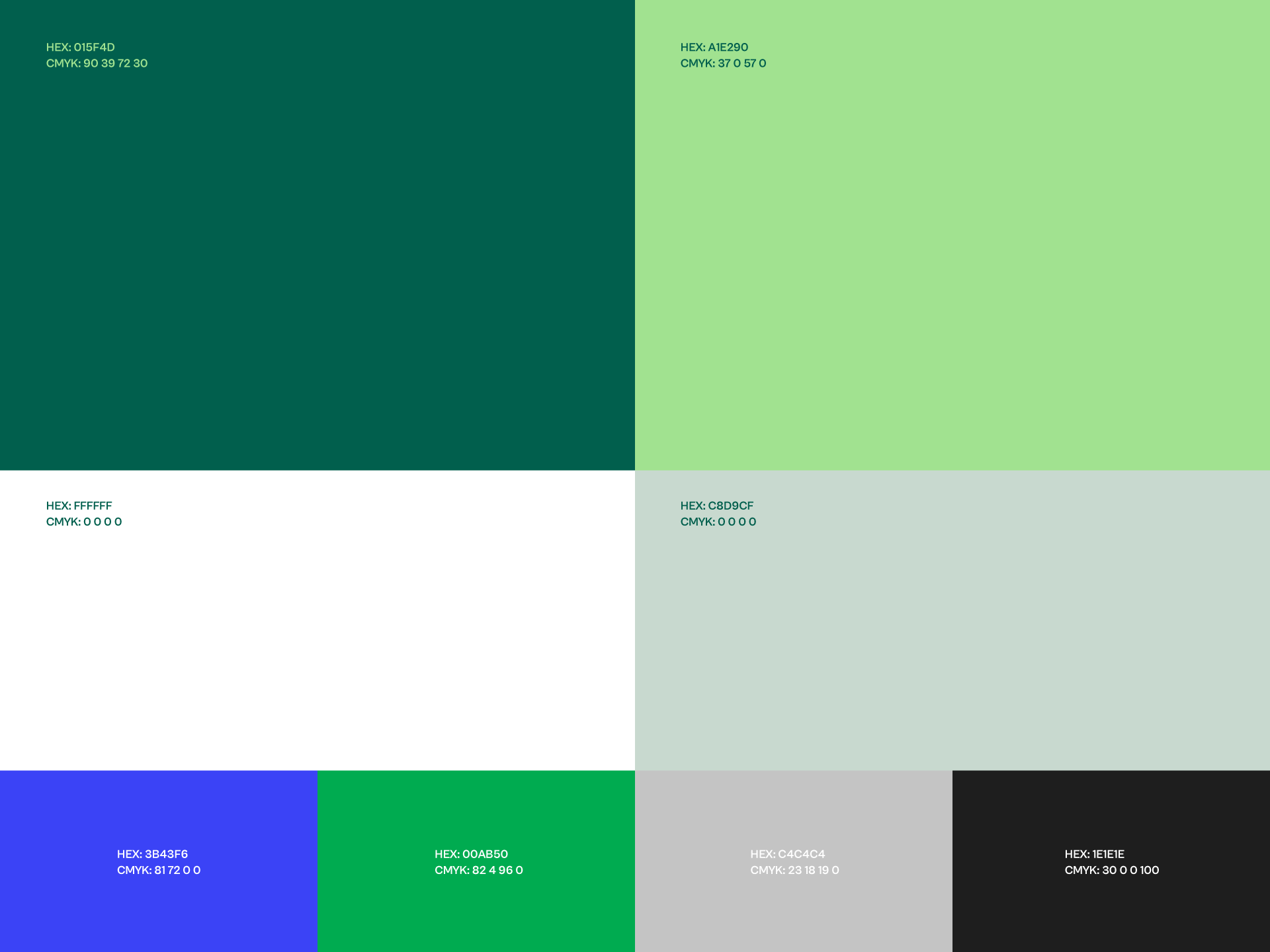Click the label 'HEX: FFFFFF'
Viewport: 1270px width, 952px height.
pos(79,506)
